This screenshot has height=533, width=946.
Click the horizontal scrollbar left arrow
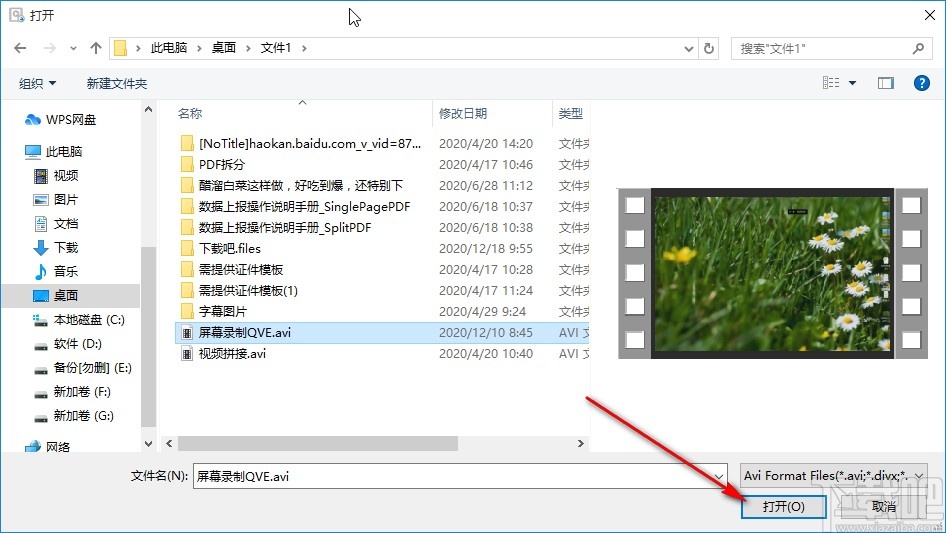pyautogui.click(x=170, y=444)
